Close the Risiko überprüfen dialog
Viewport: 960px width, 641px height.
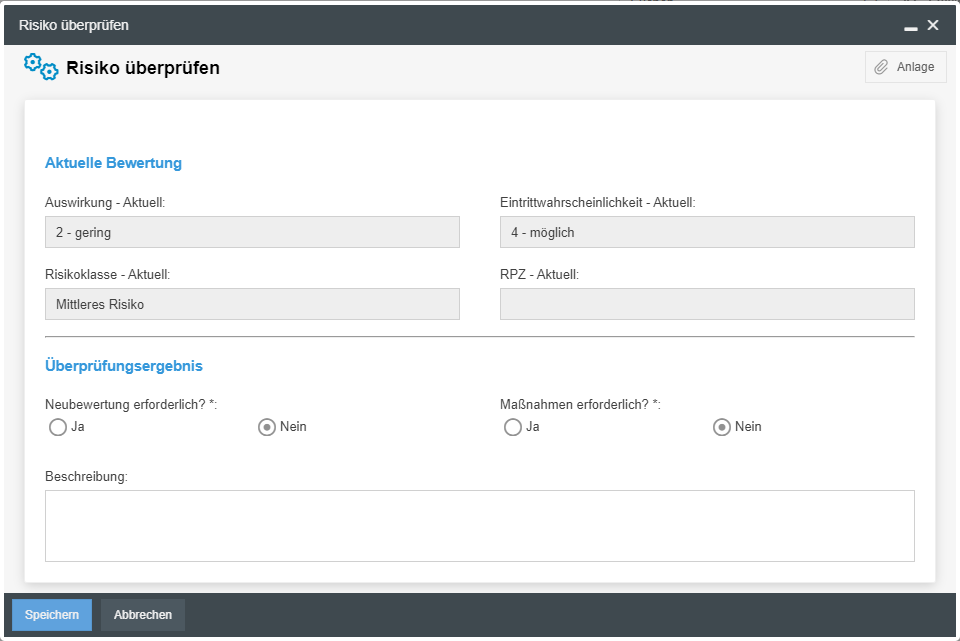pyautogui.click(x=933, y=25)
